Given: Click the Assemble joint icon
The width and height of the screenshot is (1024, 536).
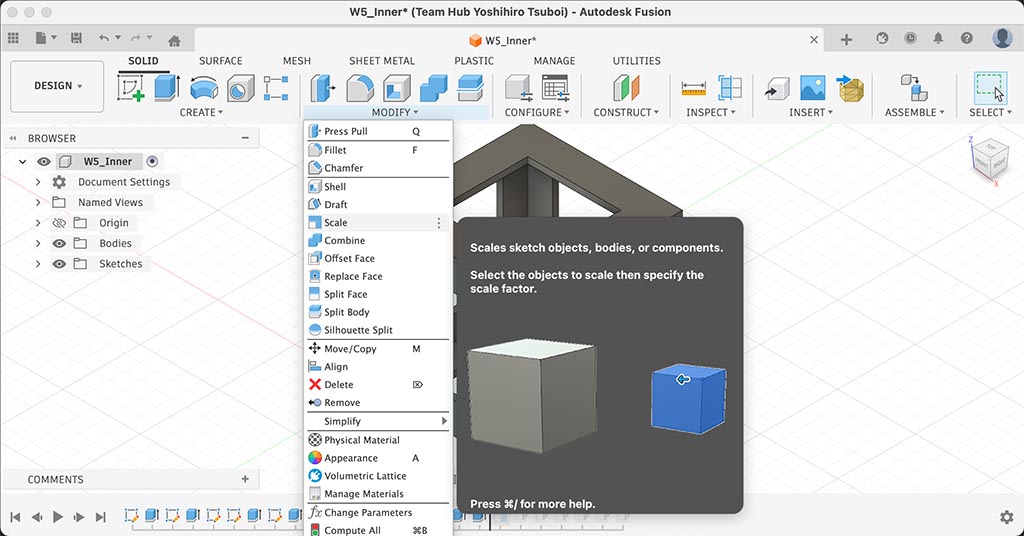Looking at the screenshot, I should [x=914, y=87].
